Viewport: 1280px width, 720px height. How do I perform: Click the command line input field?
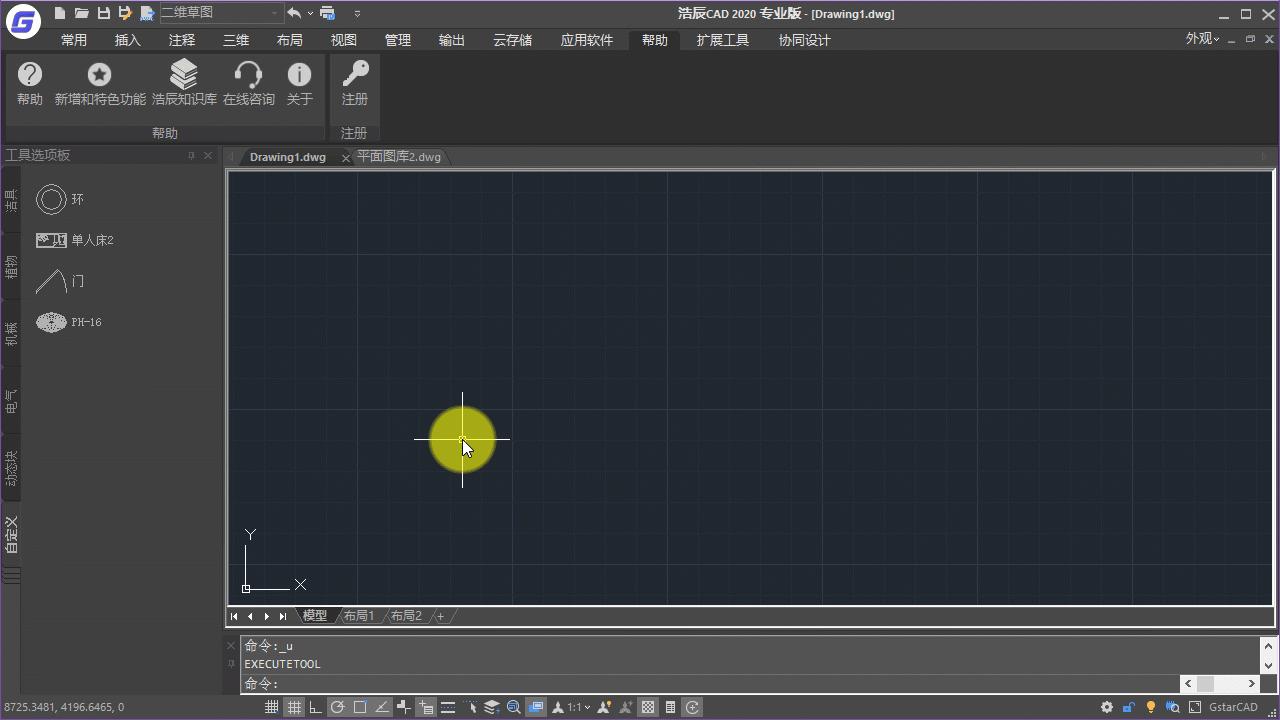tap(700, 684)
